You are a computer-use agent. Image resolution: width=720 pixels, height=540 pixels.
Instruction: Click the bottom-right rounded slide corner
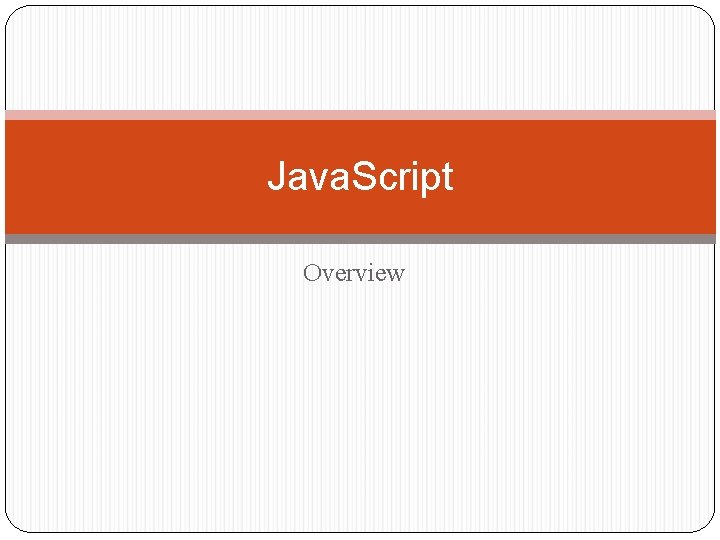click(x=708, y=525)
